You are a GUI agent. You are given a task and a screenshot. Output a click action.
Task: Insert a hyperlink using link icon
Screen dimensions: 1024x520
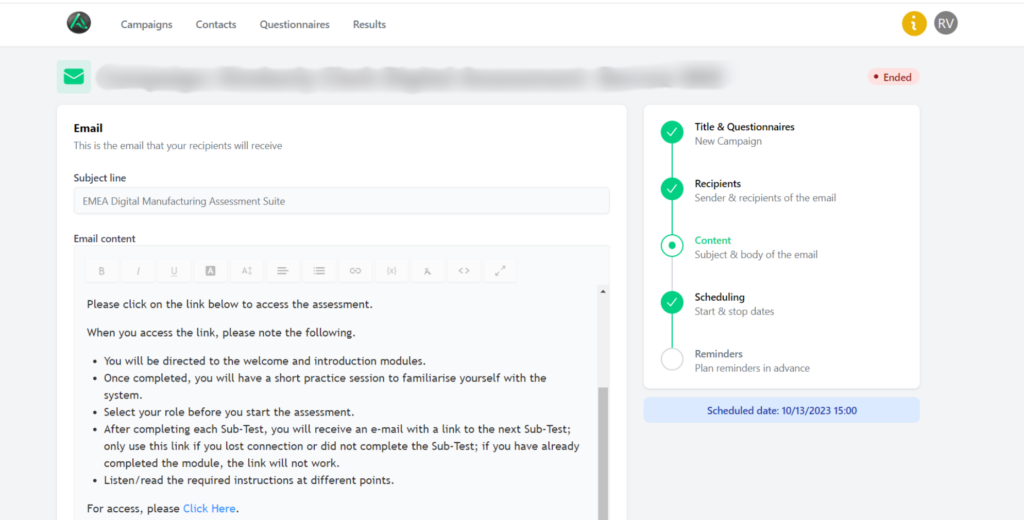click(x=355, y=270)
